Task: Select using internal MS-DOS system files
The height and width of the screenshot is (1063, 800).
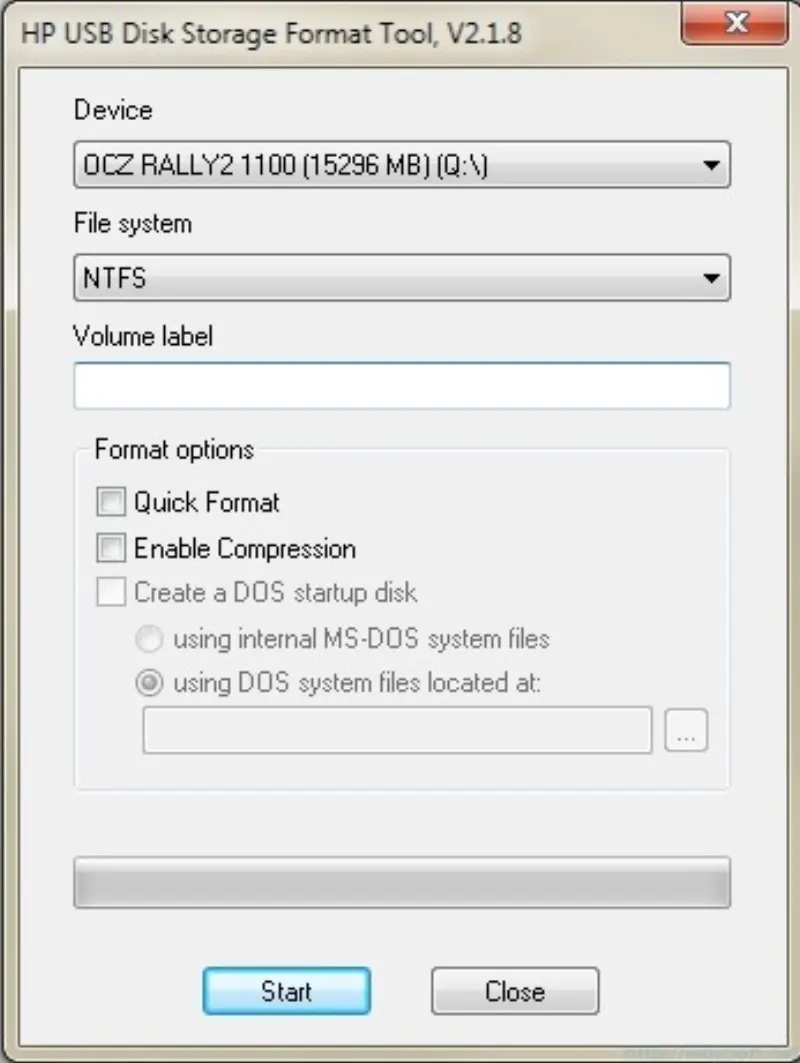Action: tap(148, 639)
